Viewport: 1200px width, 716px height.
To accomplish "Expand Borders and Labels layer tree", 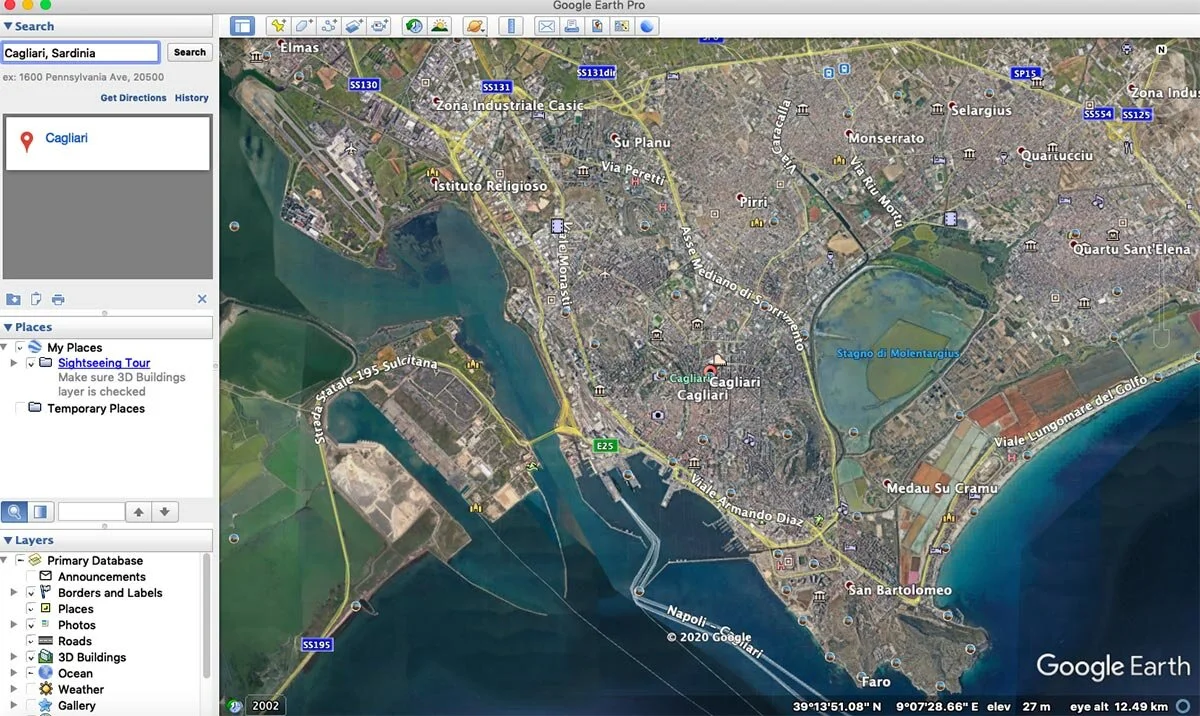I will pos(14,592).
